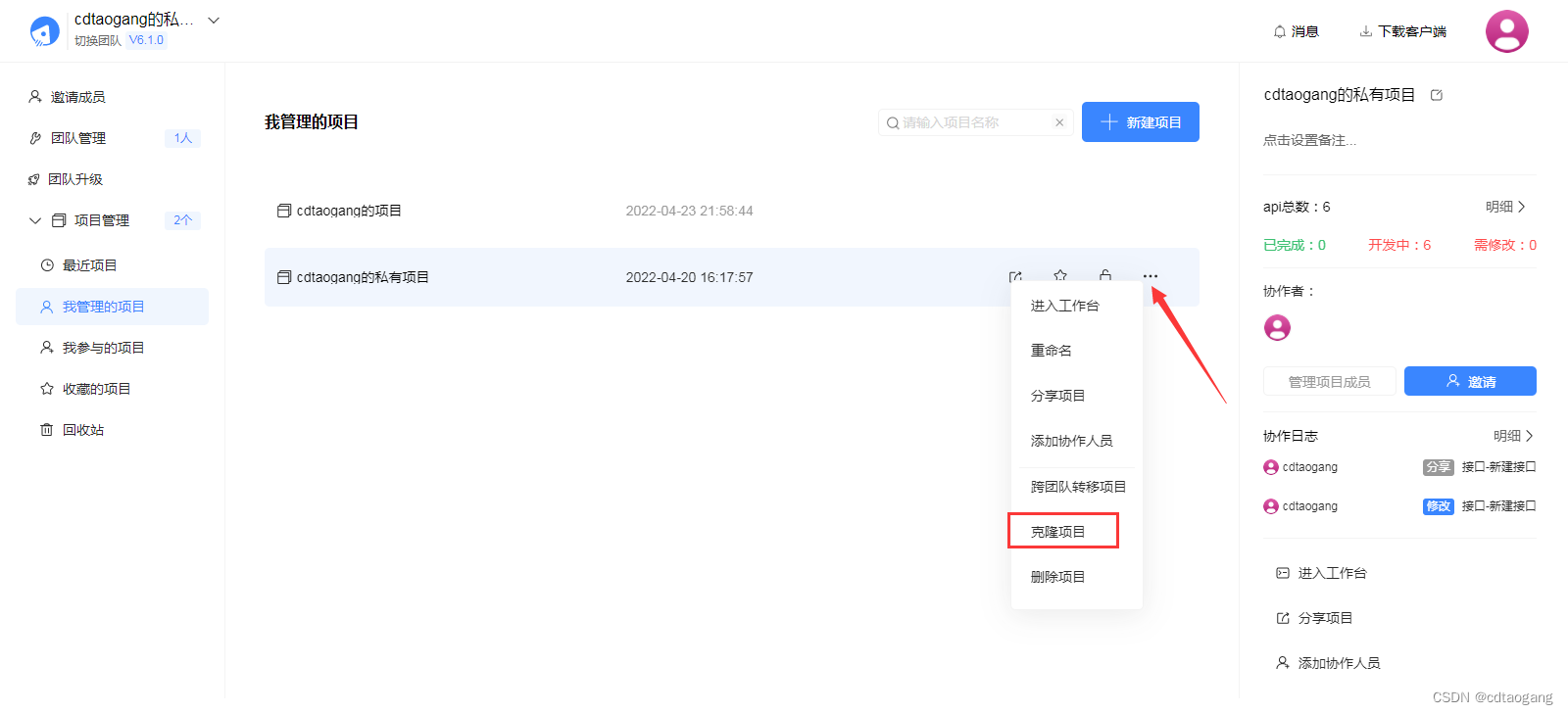Click the date 2022-04-23 21:58:44

click(x=690, y=211)
